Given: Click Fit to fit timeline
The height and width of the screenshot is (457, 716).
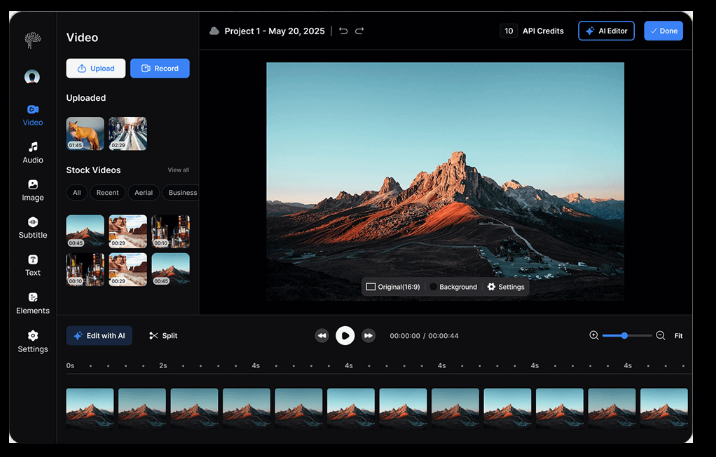Looking at the screenshot, I should 679,336.
